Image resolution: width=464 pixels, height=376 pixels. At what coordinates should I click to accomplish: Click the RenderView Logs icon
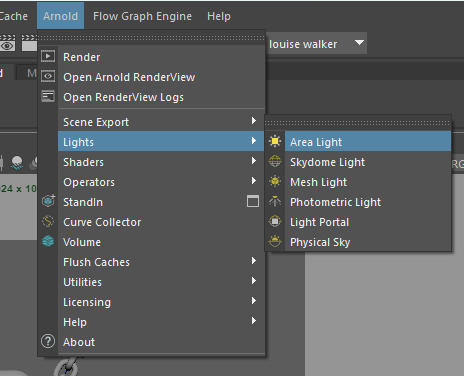pos(48,96)
